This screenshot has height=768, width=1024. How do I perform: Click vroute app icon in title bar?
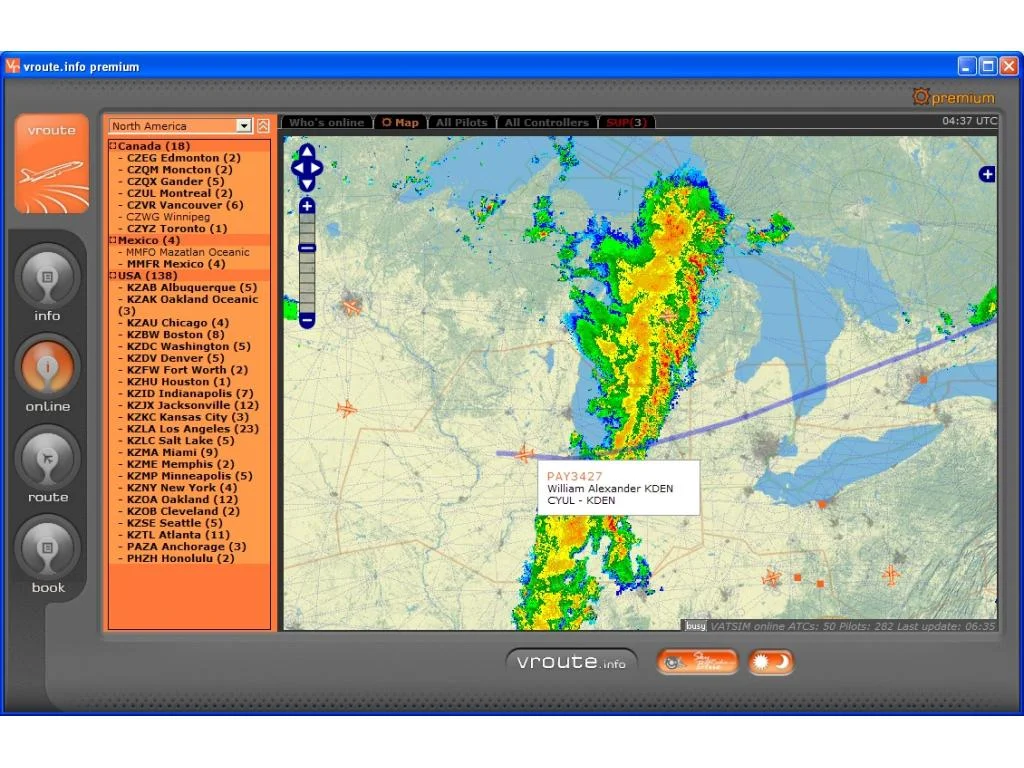point(12,66)
